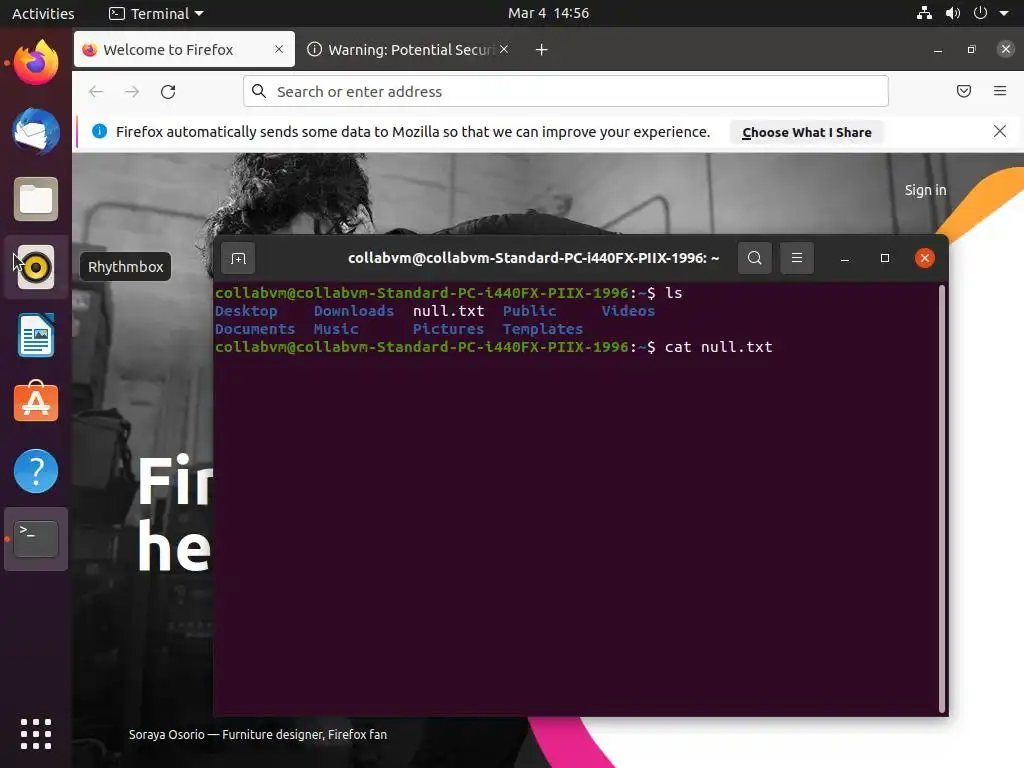This screenshot has height=768, width=1024.
Task: Open the clock and calendar panel
Action: point(549,13)
